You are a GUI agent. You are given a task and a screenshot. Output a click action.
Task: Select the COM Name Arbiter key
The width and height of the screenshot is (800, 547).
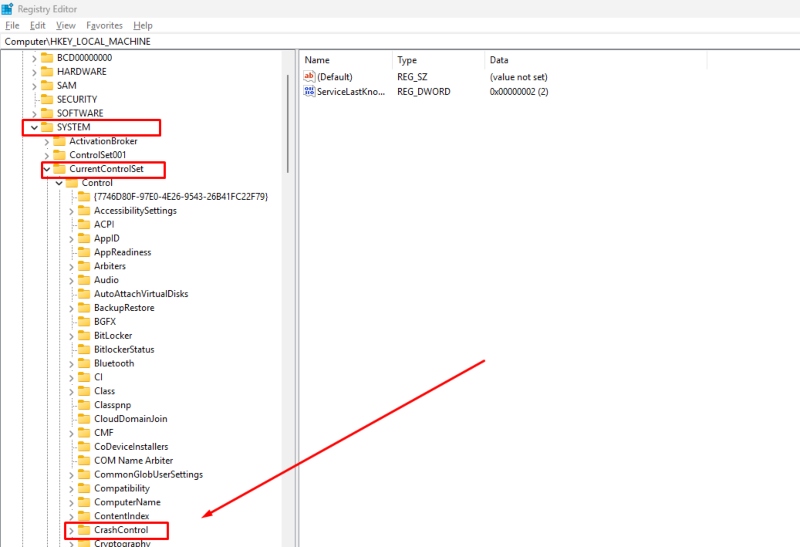133,460
